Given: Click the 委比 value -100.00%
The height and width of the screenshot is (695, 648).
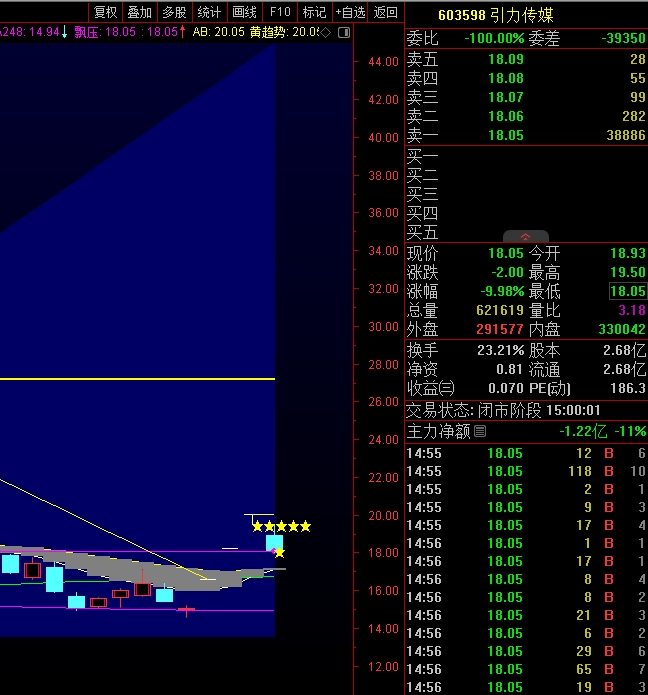Looking at the screenshot, I should (494, 38).
